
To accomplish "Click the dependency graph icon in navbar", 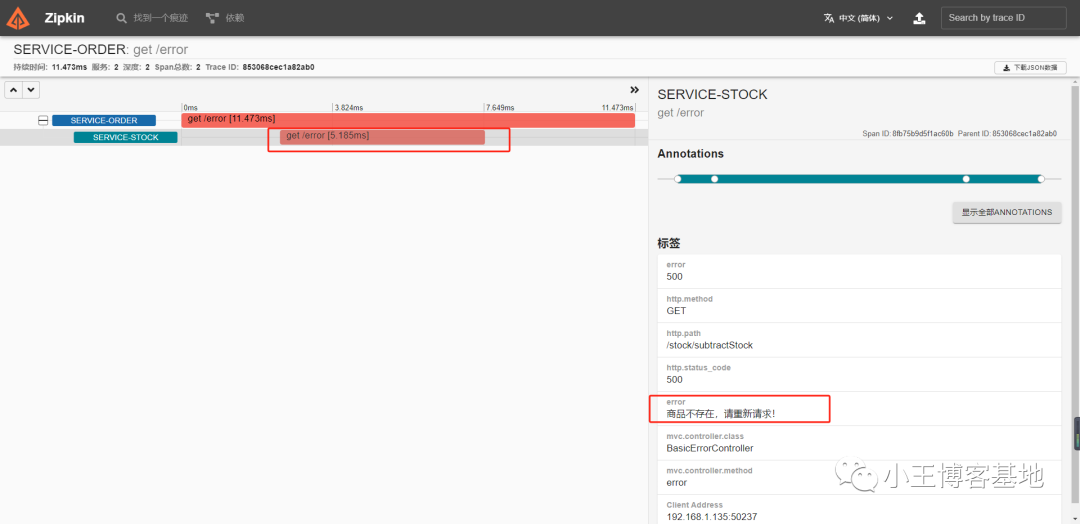I will pyautogui.click(x=212, y=18).
